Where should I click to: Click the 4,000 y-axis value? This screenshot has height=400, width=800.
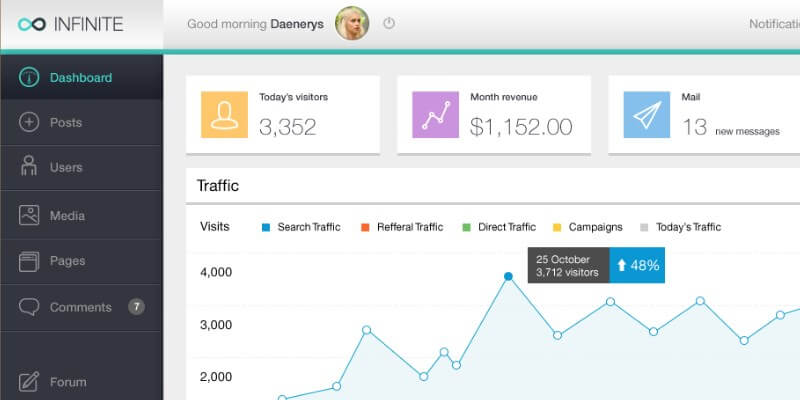(x=216, y=272)
